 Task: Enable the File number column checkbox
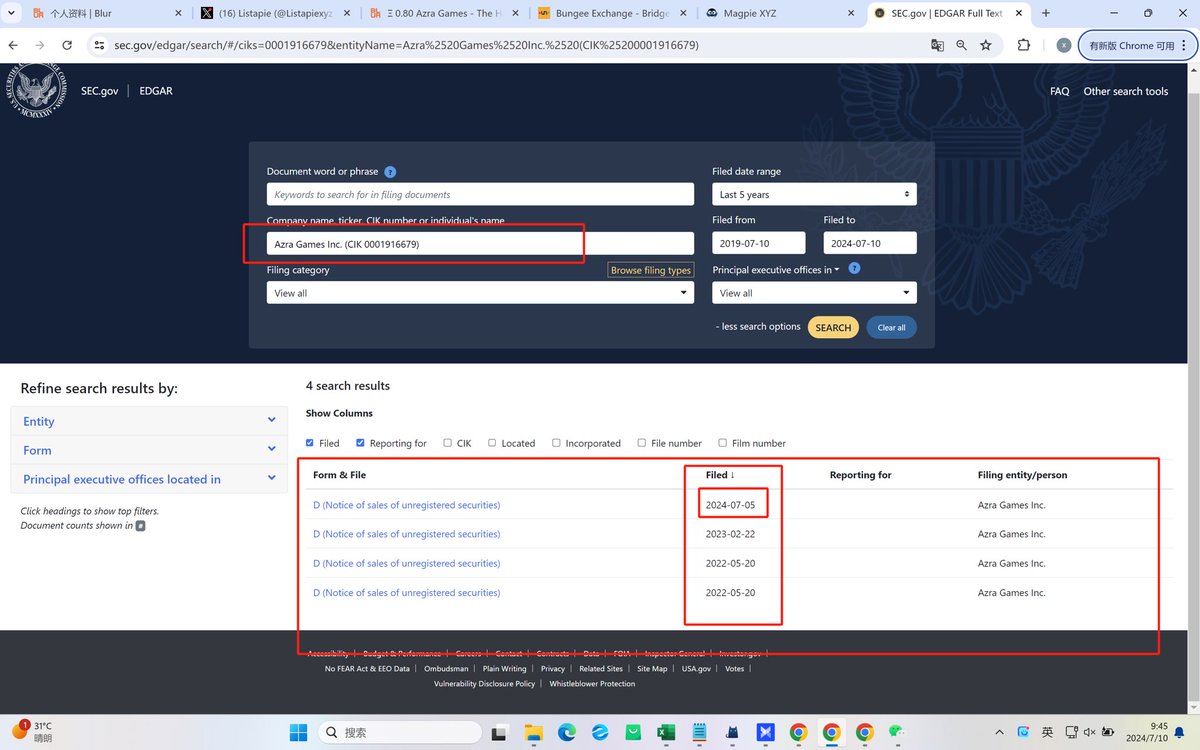641,443
